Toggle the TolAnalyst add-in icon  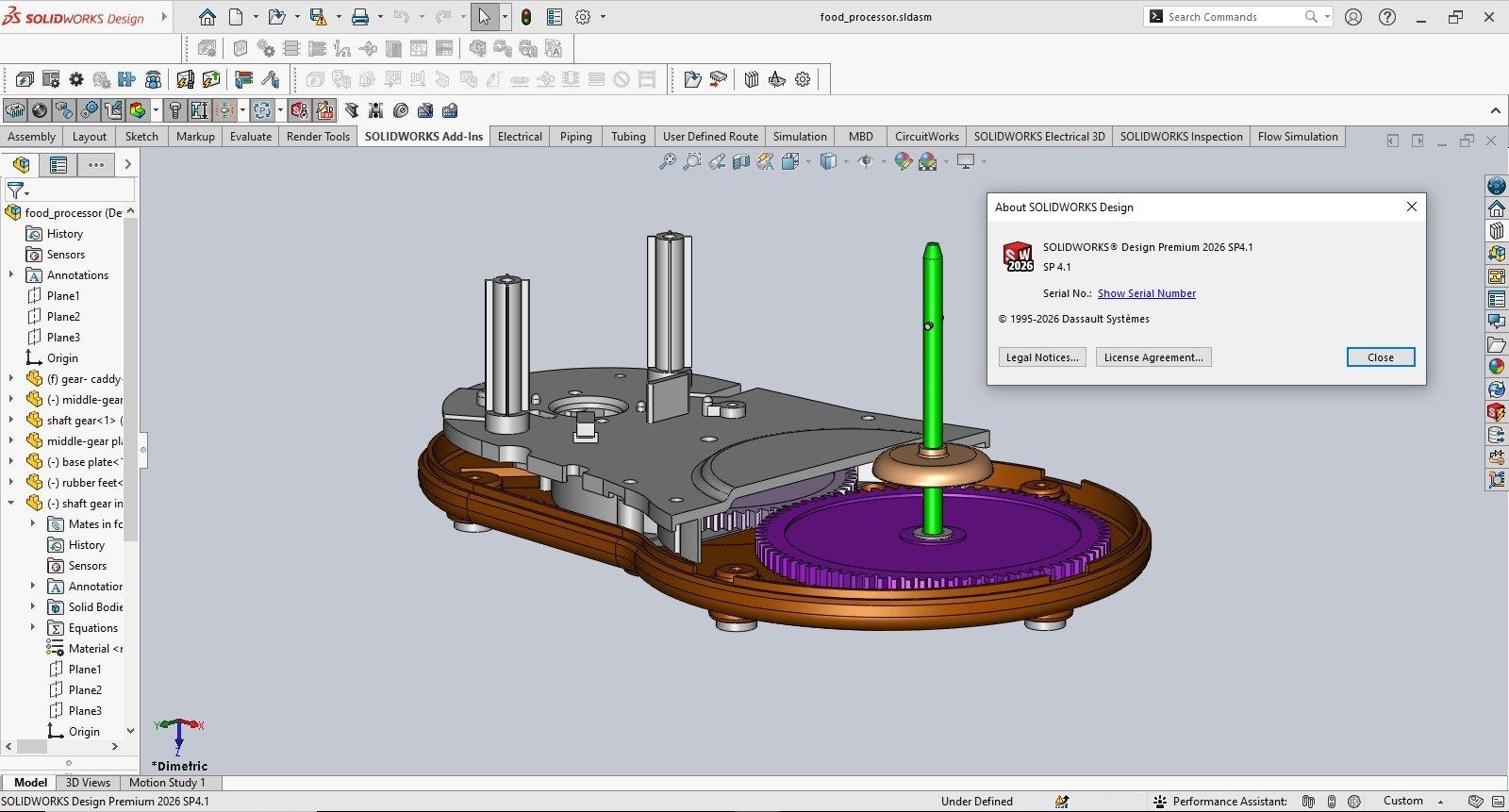(x=199, y=110)
